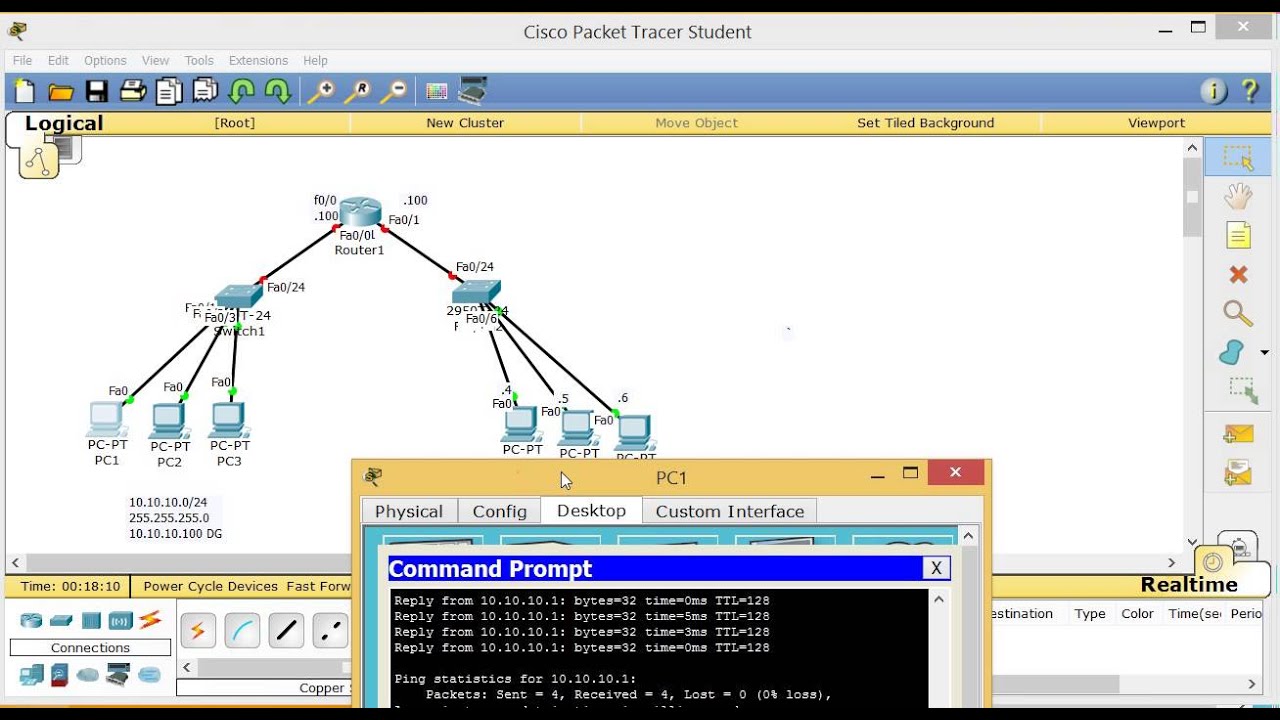The image size is (1280, 720).
Task: Click the [Root] navigation button
Action: click(235, 123)
